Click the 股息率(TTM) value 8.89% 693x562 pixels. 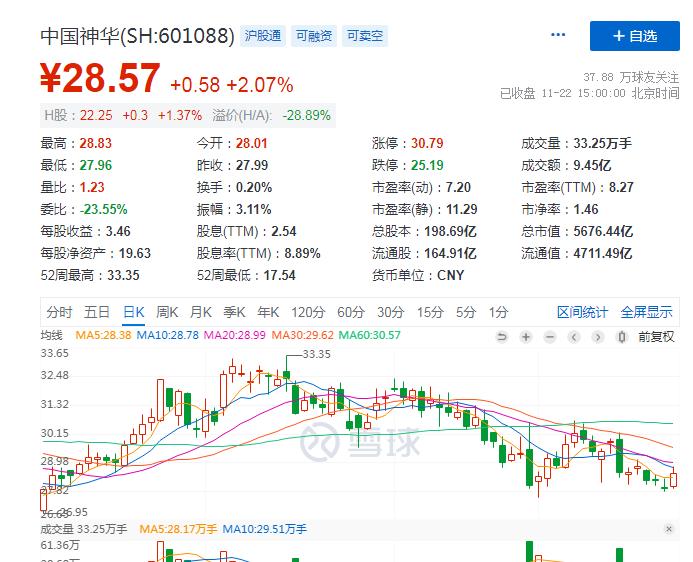tap(302, 254)
